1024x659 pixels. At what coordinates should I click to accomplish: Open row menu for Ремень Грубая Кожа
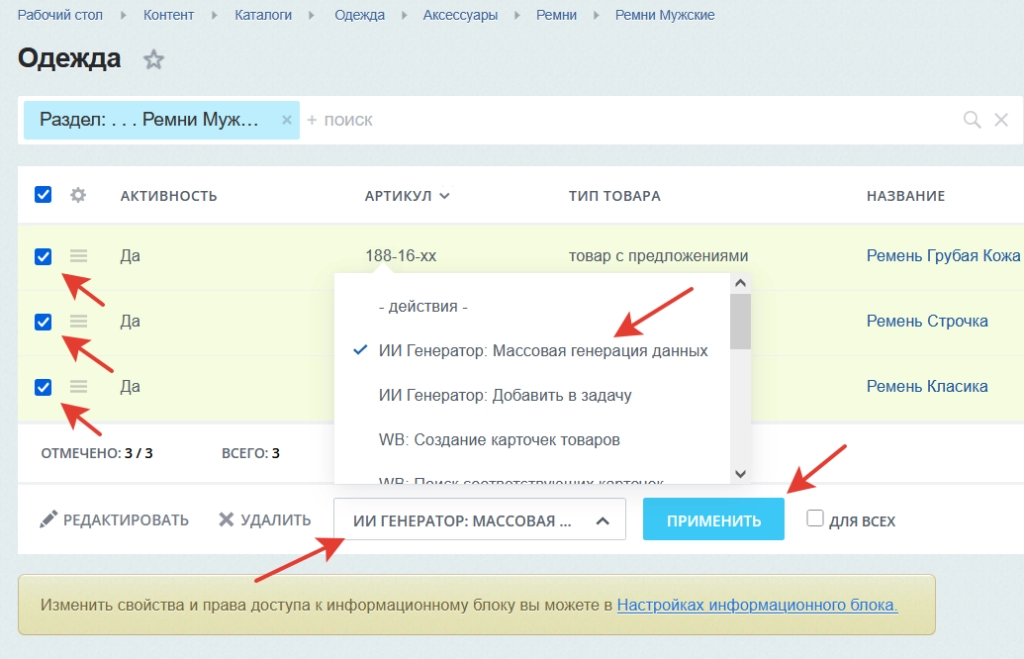click(78, 256)
